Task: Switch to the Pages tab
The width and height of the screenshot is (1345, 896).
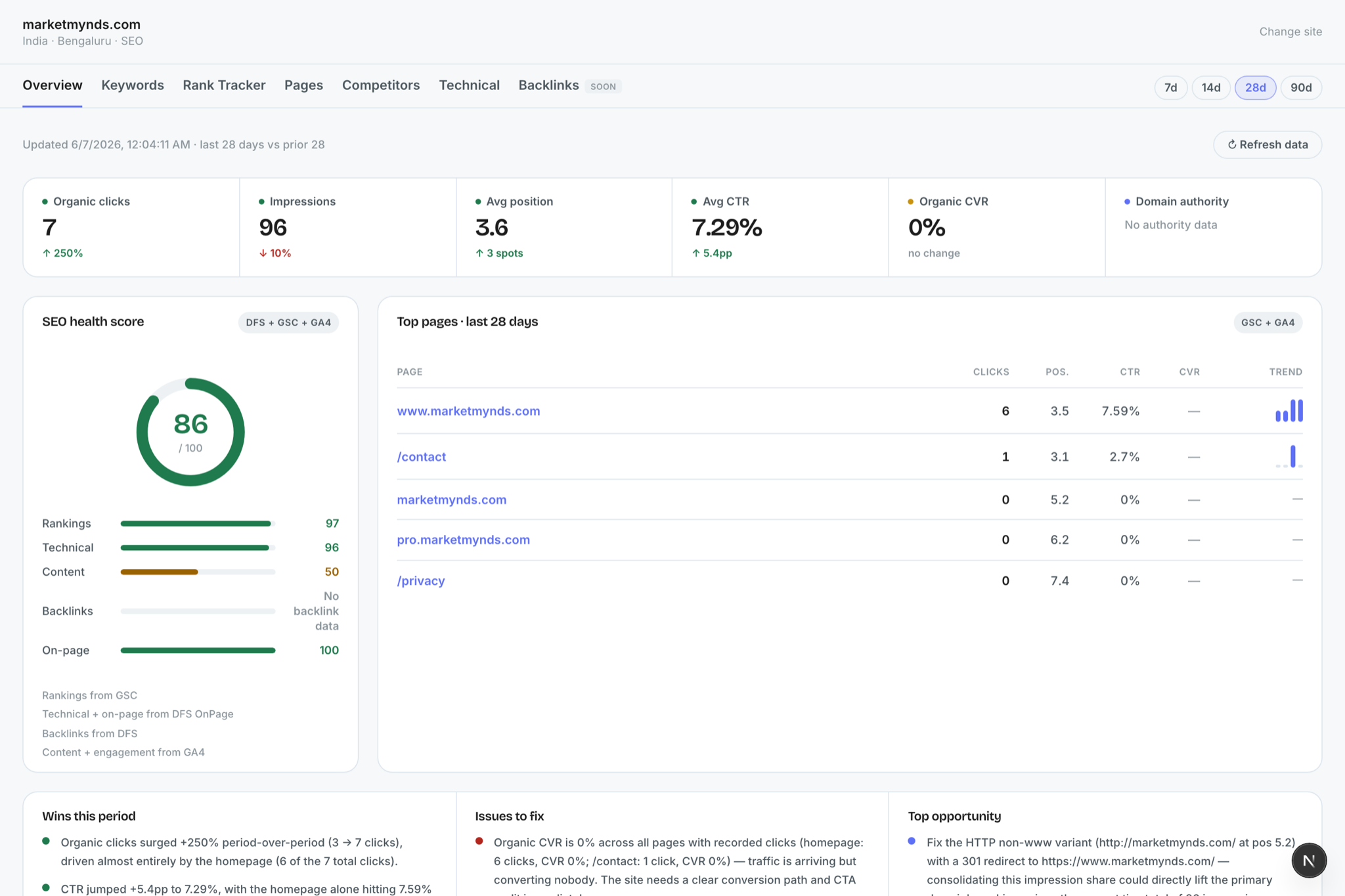Action: coord(303,85)
